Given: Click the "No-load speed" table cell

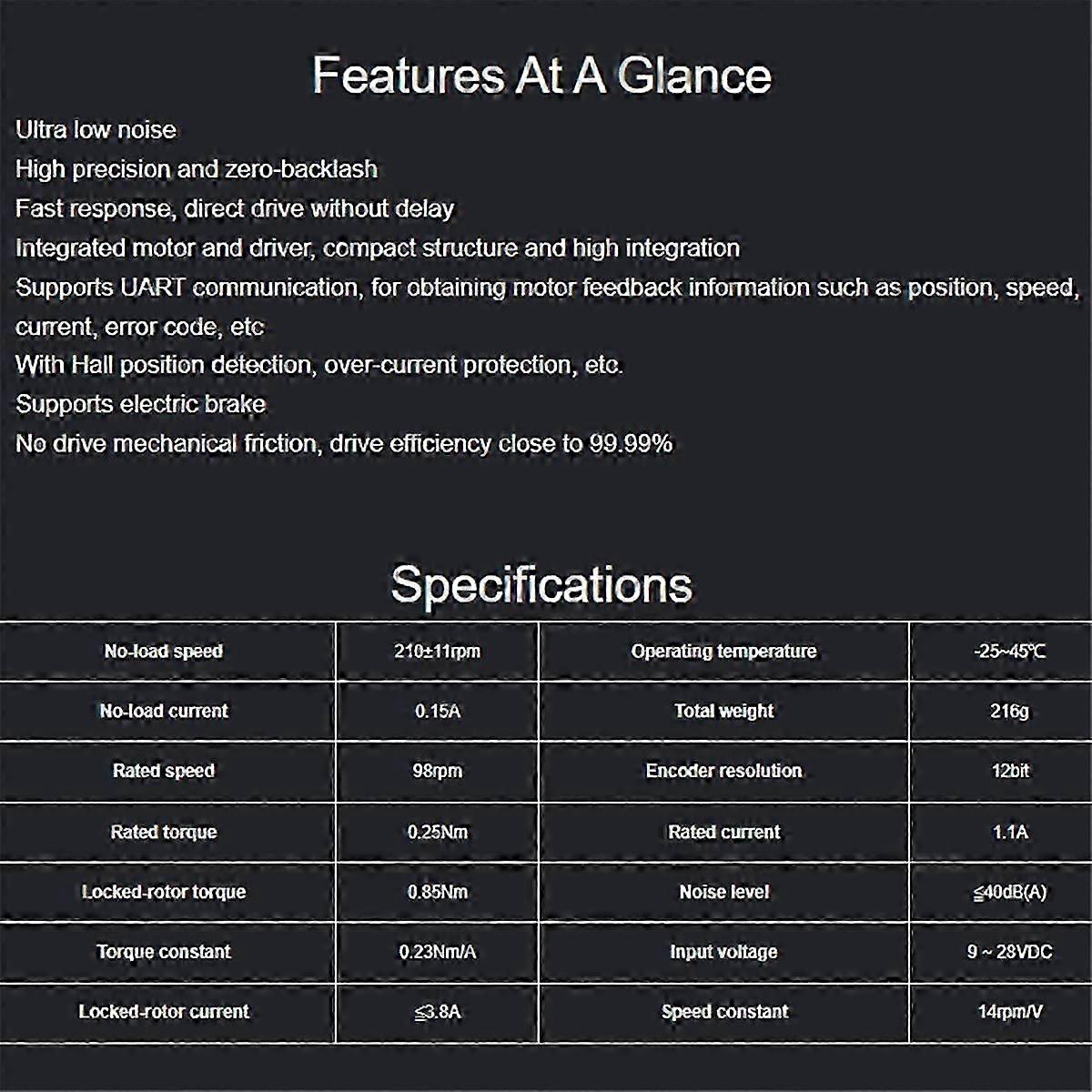Looking at the screenshot, I should (164, 652).
